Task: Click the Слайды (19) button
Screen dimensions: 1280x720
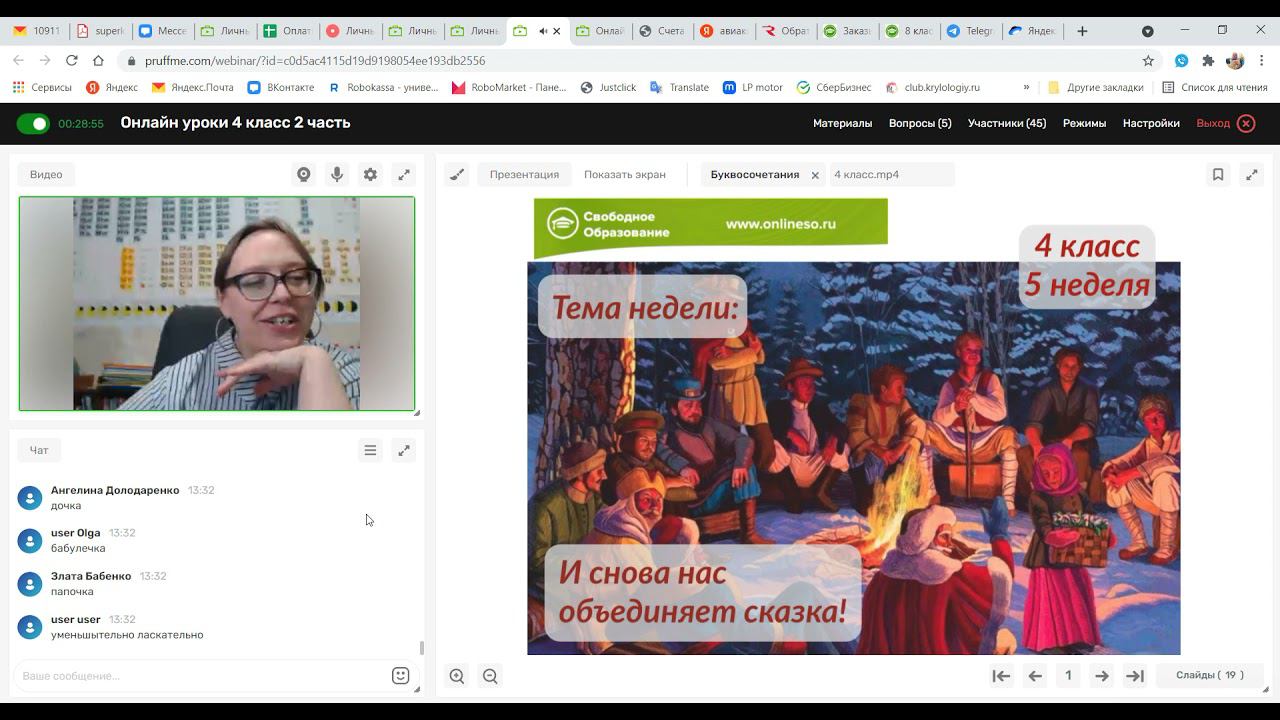Action: point(1210,675)
